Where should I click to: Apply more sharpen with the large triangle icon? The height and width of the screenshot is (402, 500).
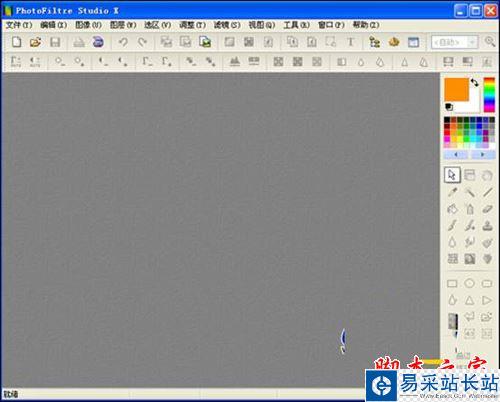[424, 62]
